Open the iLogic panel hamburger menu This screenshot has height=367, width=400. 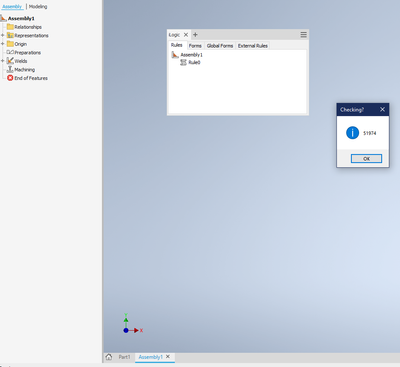tap(303, 35)
